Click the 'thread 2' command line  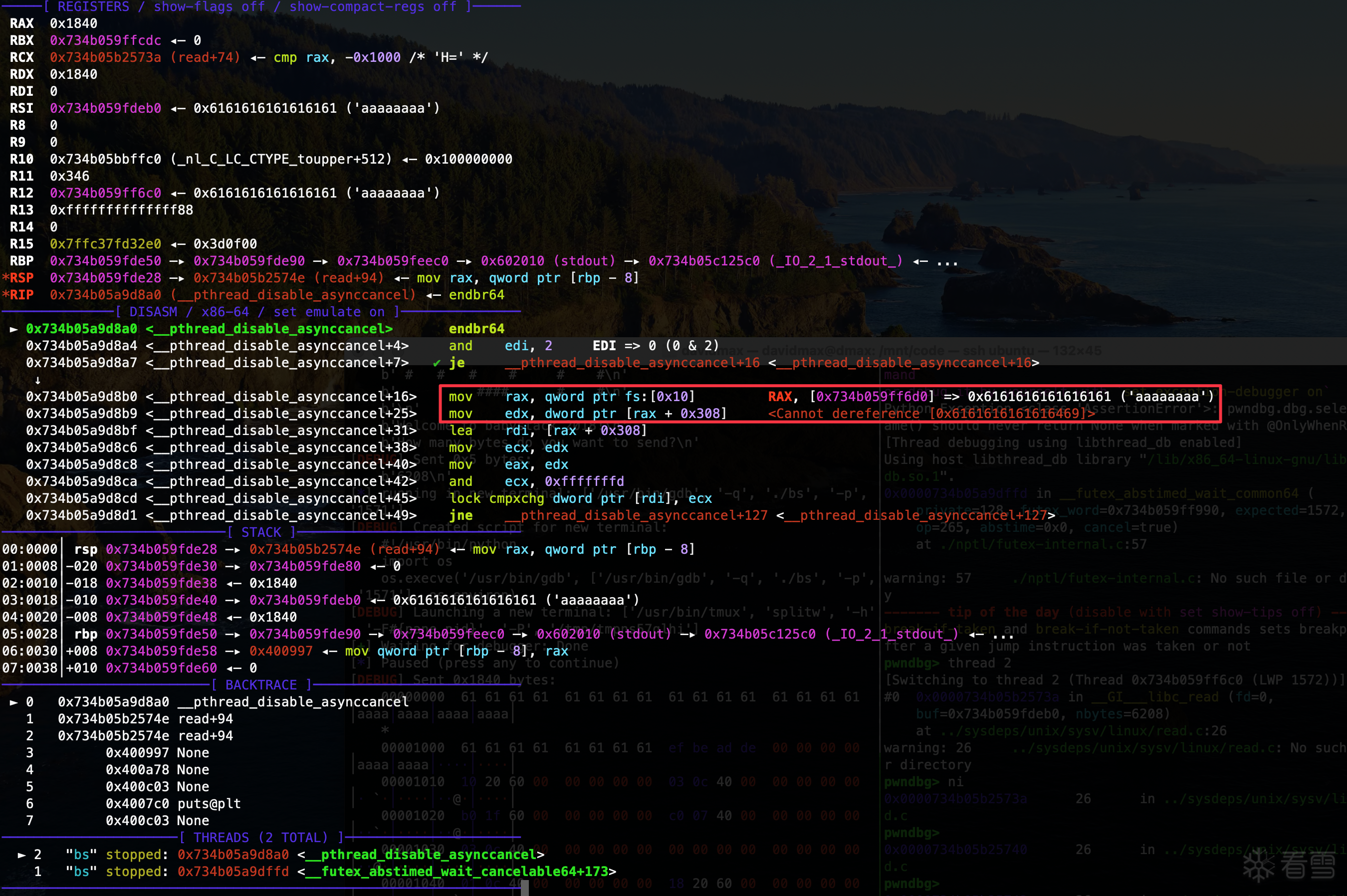point(978,664)
